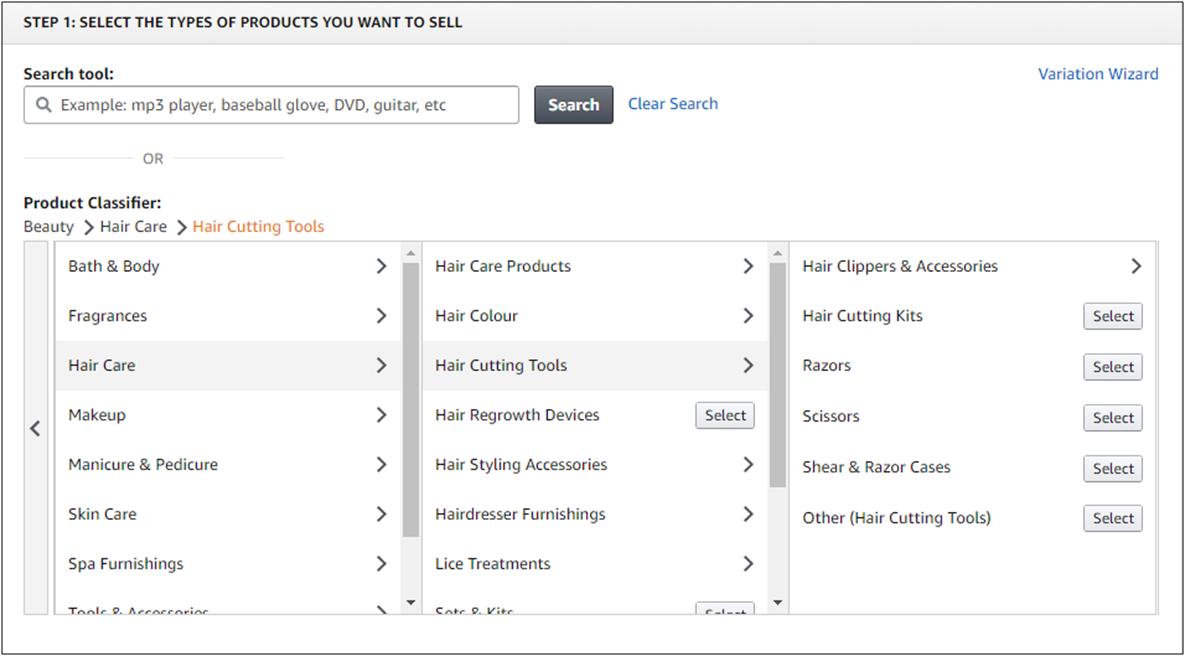Expand the Fragrances category chevron

[381, 316]
